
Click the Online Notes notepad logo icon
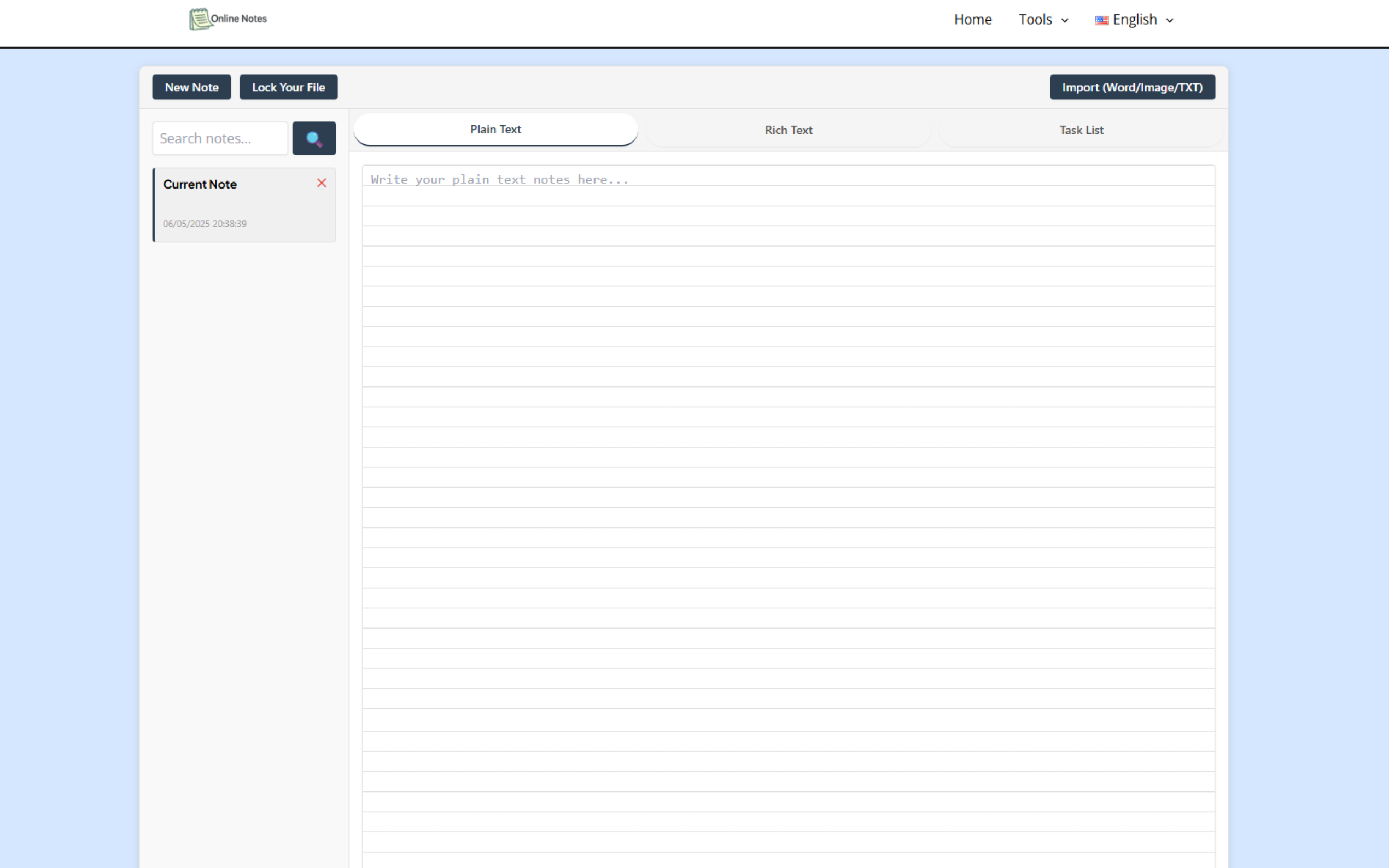(x=199, y=20)
